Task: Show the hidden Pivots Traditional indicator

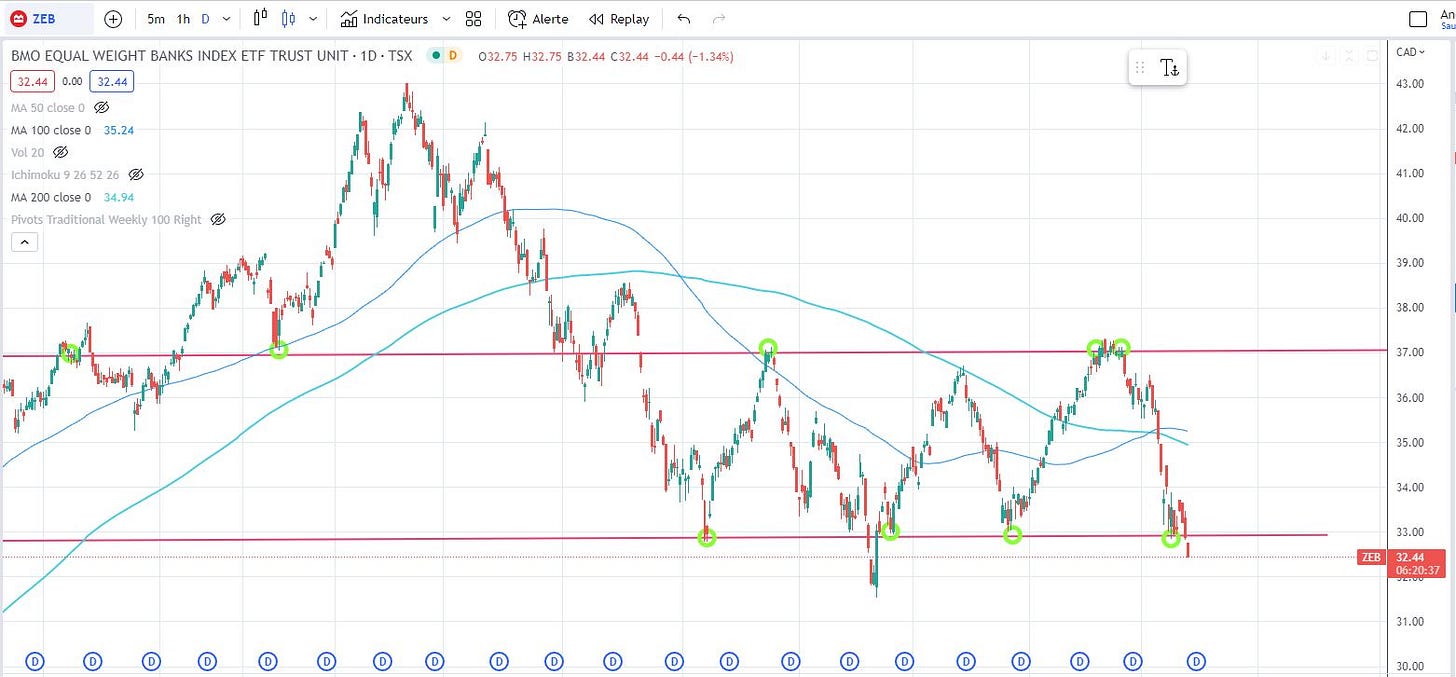Action: (218, 219)
